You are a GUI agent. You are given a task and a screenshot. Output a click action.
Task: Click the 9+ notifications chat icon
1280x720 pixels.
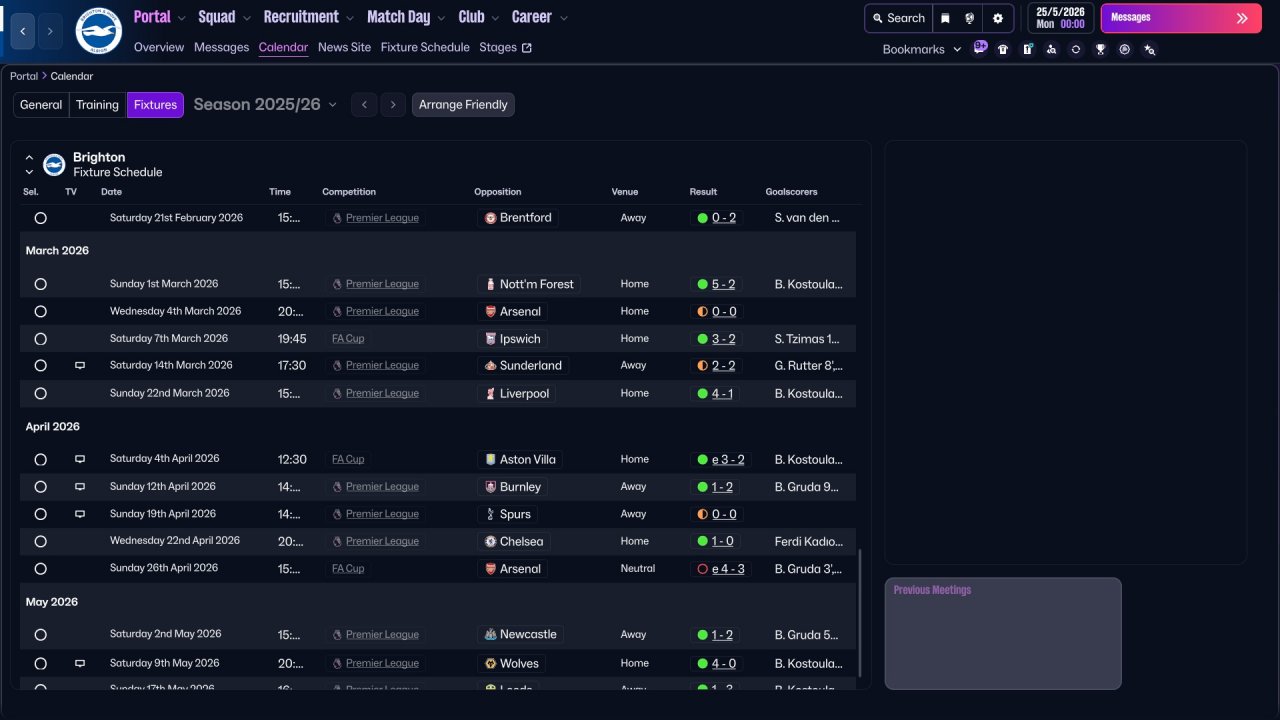(x=979, y=48)
